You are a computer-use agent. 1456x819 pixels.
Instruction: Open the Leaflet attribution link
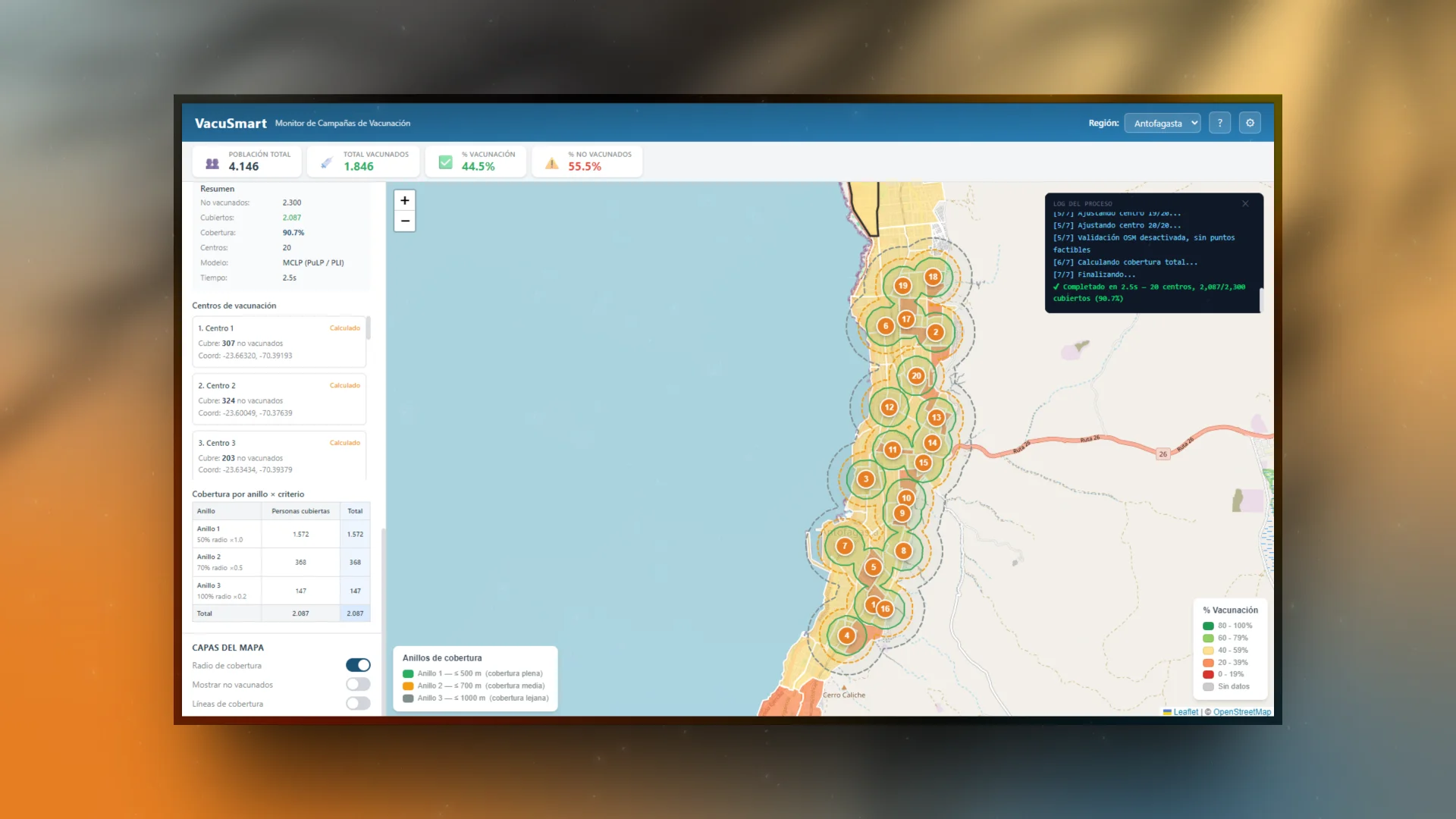click(x=1186, y=712)
